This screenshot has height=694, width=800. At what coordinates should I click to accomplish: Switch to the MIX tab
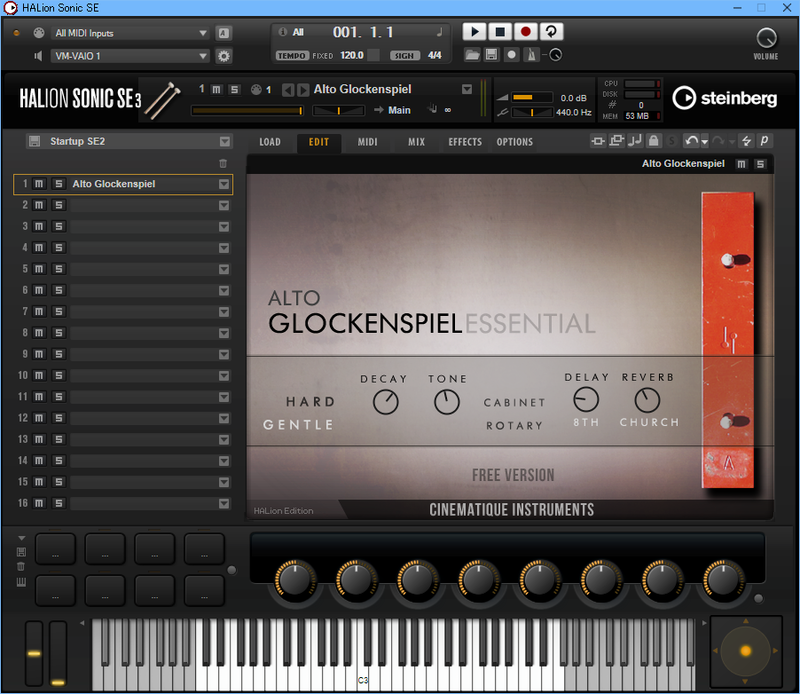(416, 142)
